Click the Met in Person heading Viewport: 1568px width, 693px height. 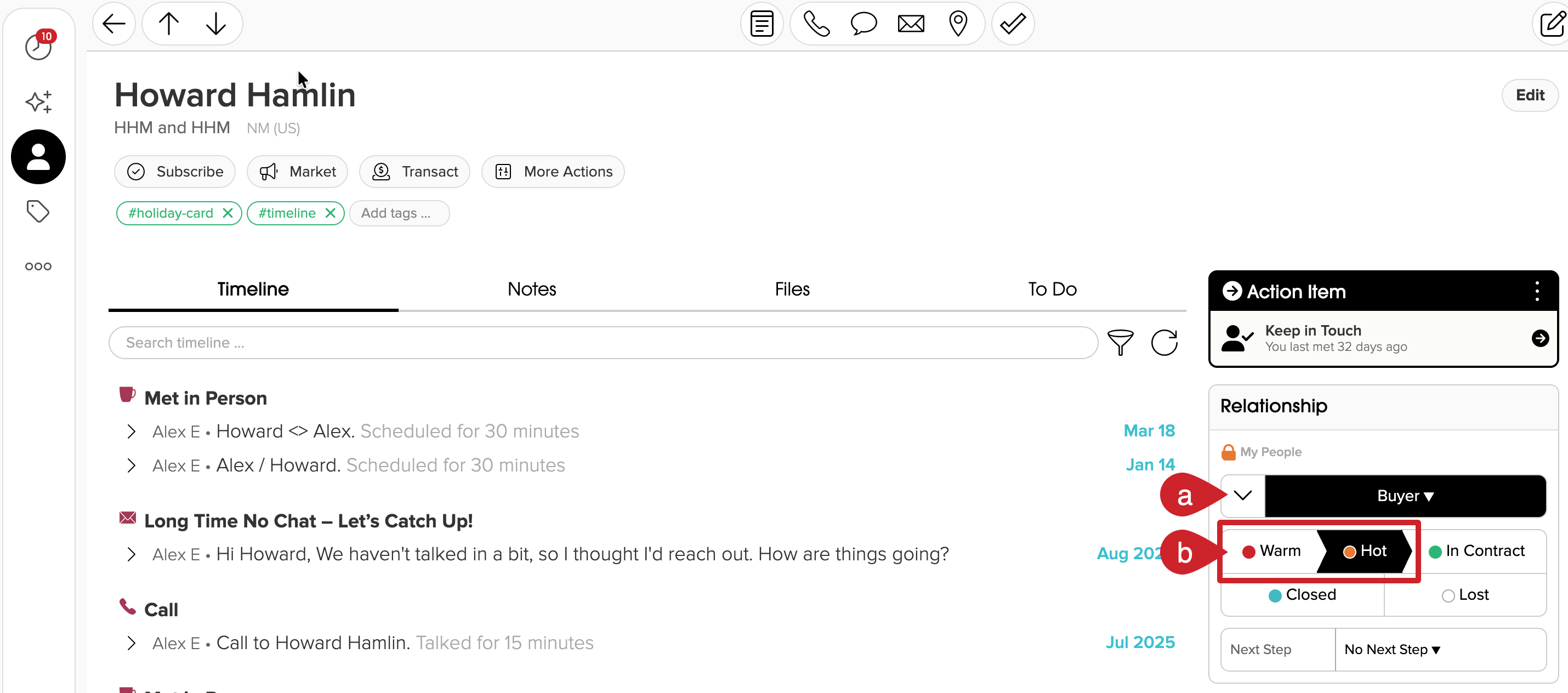(x=206, y=398)
